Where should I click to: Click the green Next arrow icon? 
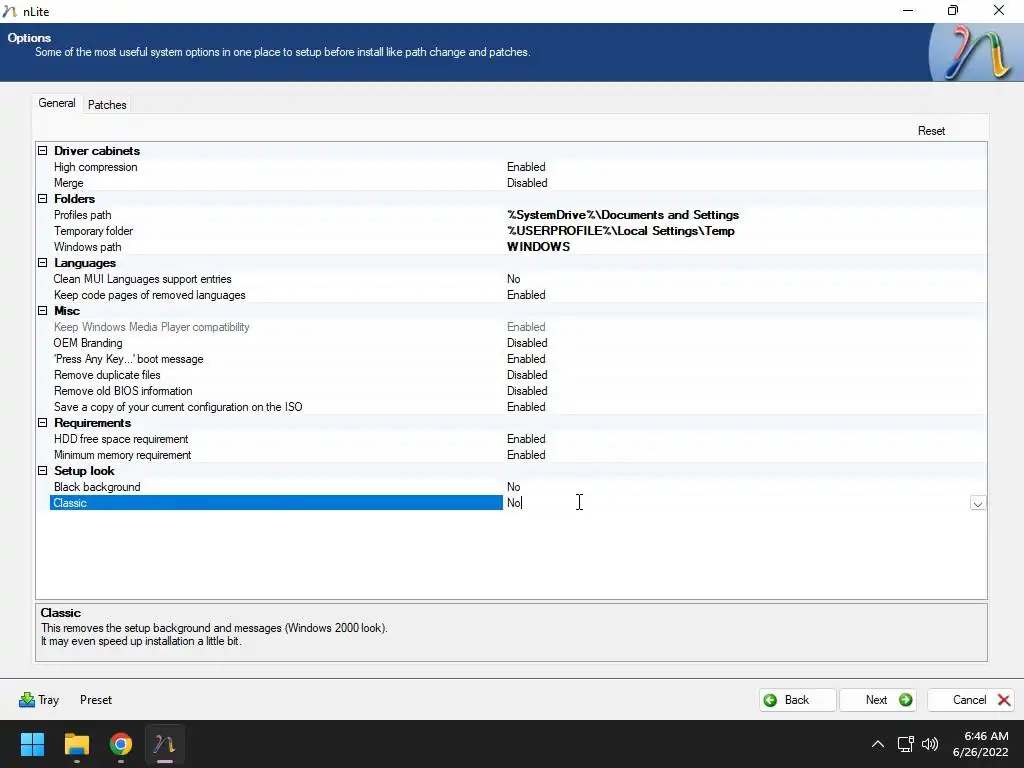click(x=905, y=699)
